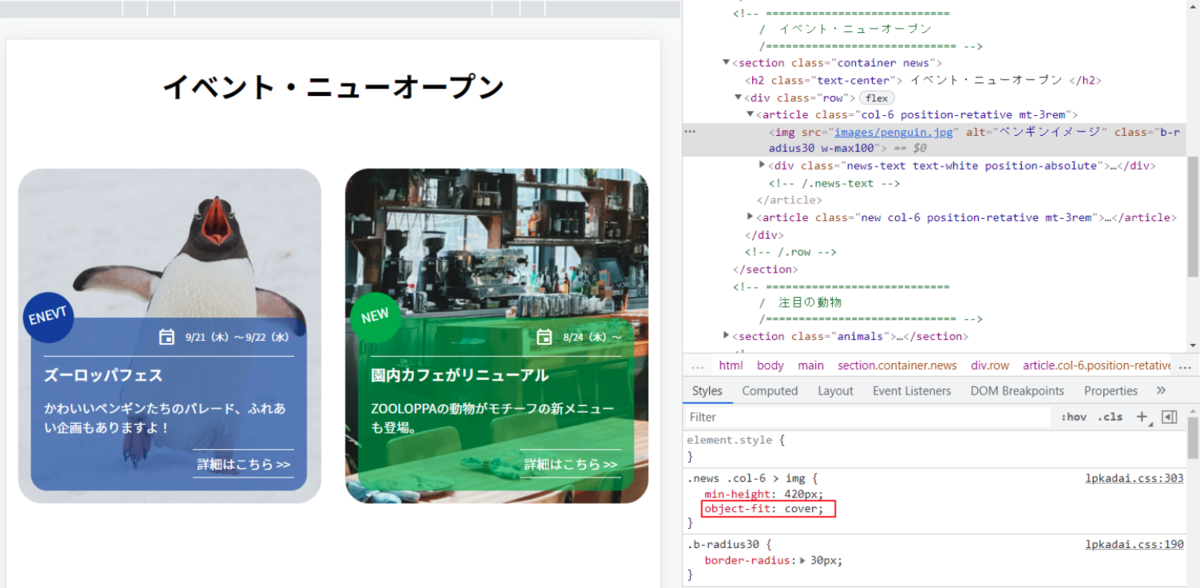1200x588 pixels.
Task: Click the calendar icon in cafe card
Action: click(544, 337)
